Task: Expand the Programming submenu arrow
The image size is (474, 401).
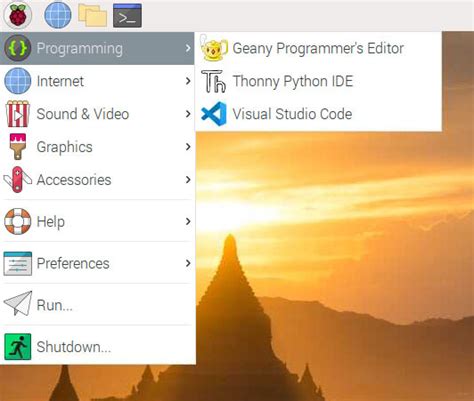Action: point(188,48)
